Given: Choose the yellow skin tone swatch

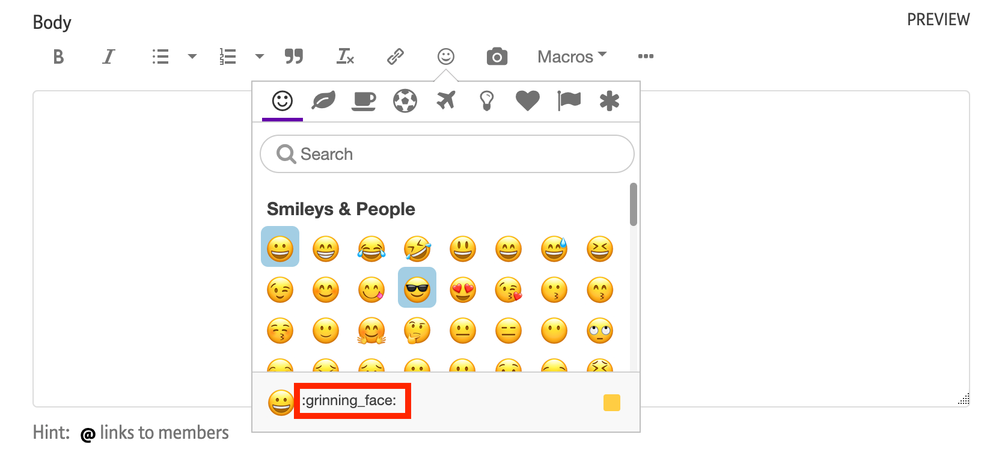Looking at the screenshot, I should (x=612, y=403).
